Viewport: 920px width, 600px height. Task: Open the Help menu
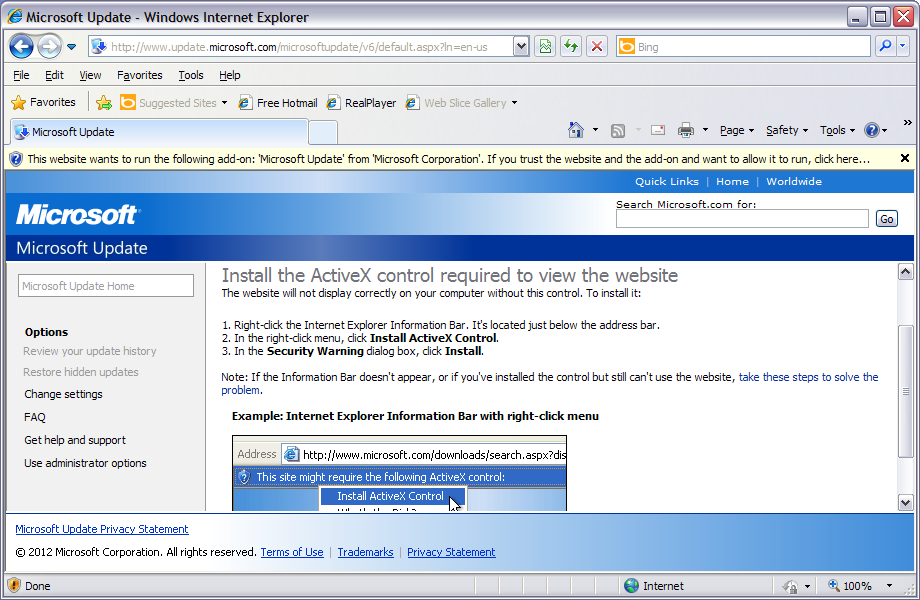click(229, 75)
